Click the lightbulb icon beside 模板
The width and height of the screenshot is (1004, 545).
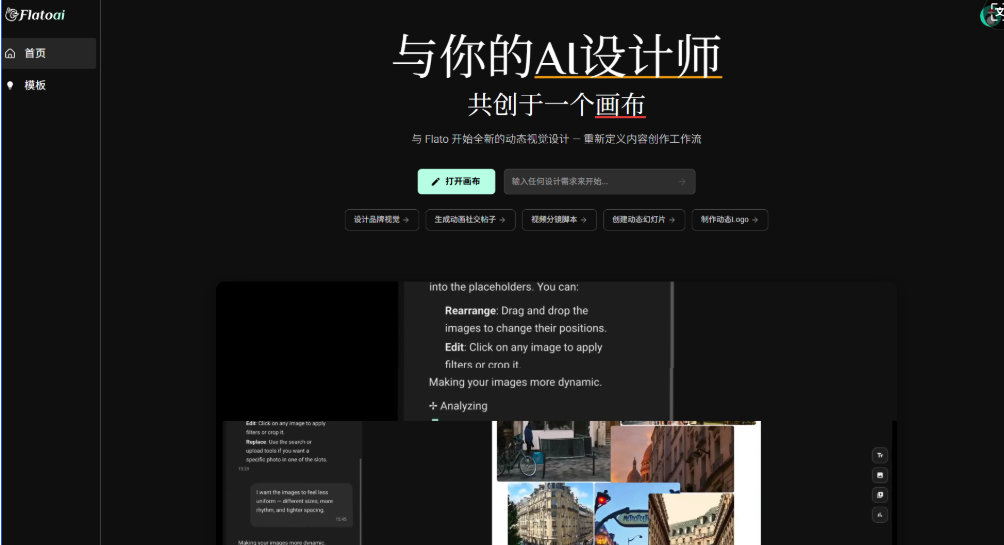point(11,86)
